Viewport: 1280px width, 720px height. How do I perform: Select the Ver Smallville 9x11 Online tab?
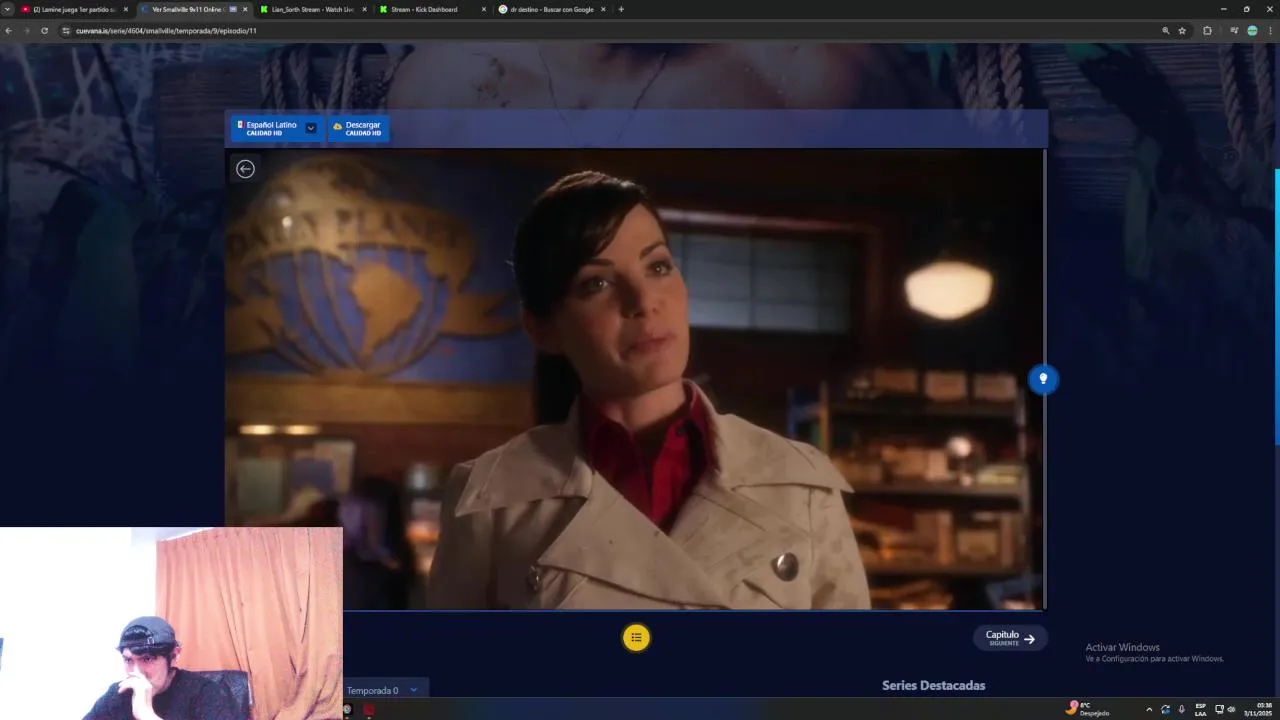pyautogui.click(x=188, y=9)
